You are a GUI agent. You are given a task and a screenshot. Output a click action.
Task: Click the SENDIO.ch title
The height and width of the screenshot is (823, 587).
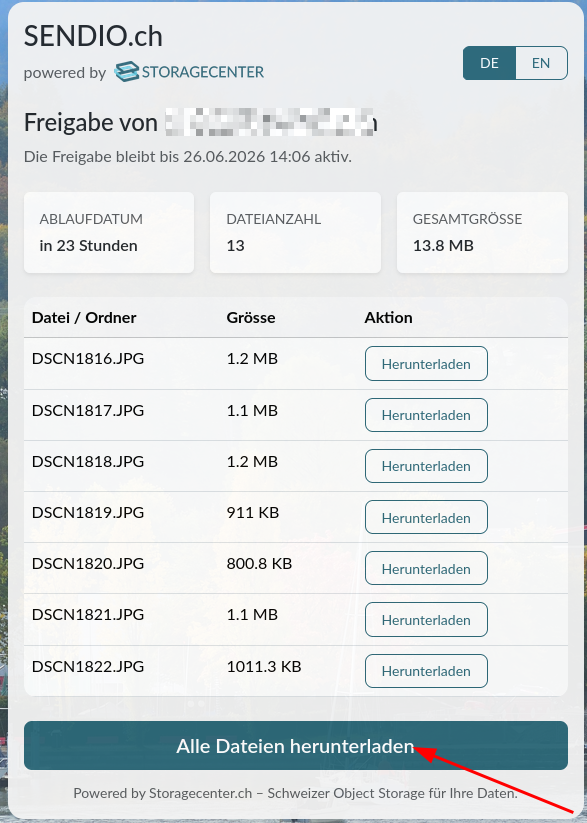[93, 37]
